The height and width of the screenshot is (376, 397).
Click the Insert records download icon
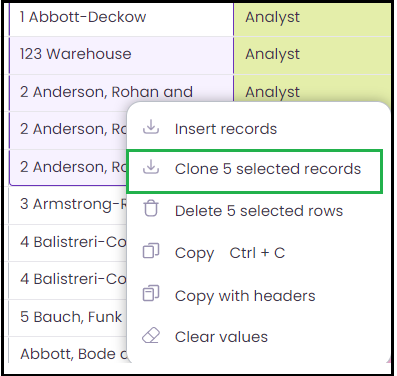(x=151, y=127)
